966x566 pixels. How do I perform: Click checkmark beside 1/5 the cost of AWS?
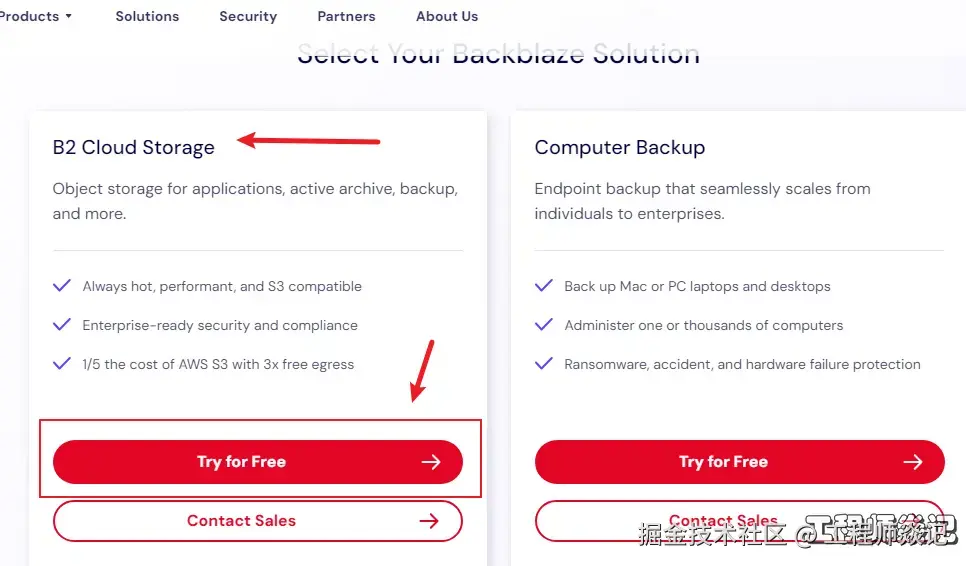pos(62,364)
